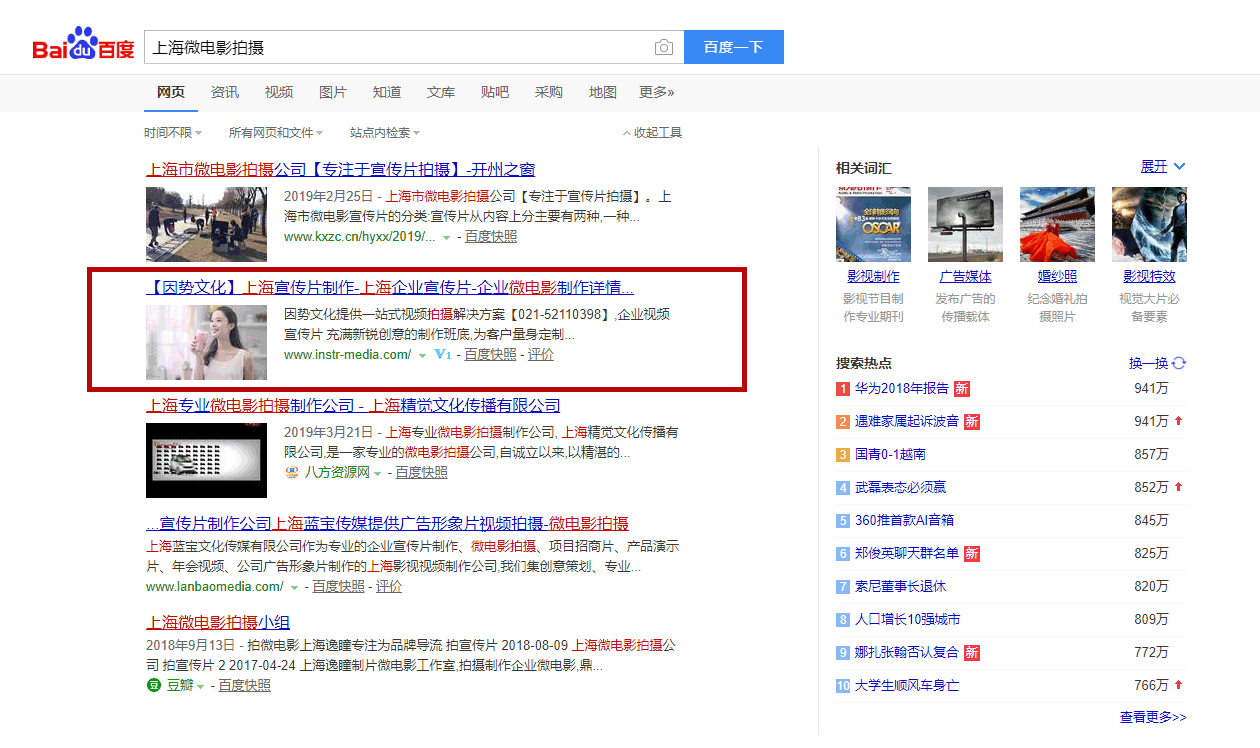1260x748 pixels.
Task: Switch to the 地图 tab
Action: point(603,92)
